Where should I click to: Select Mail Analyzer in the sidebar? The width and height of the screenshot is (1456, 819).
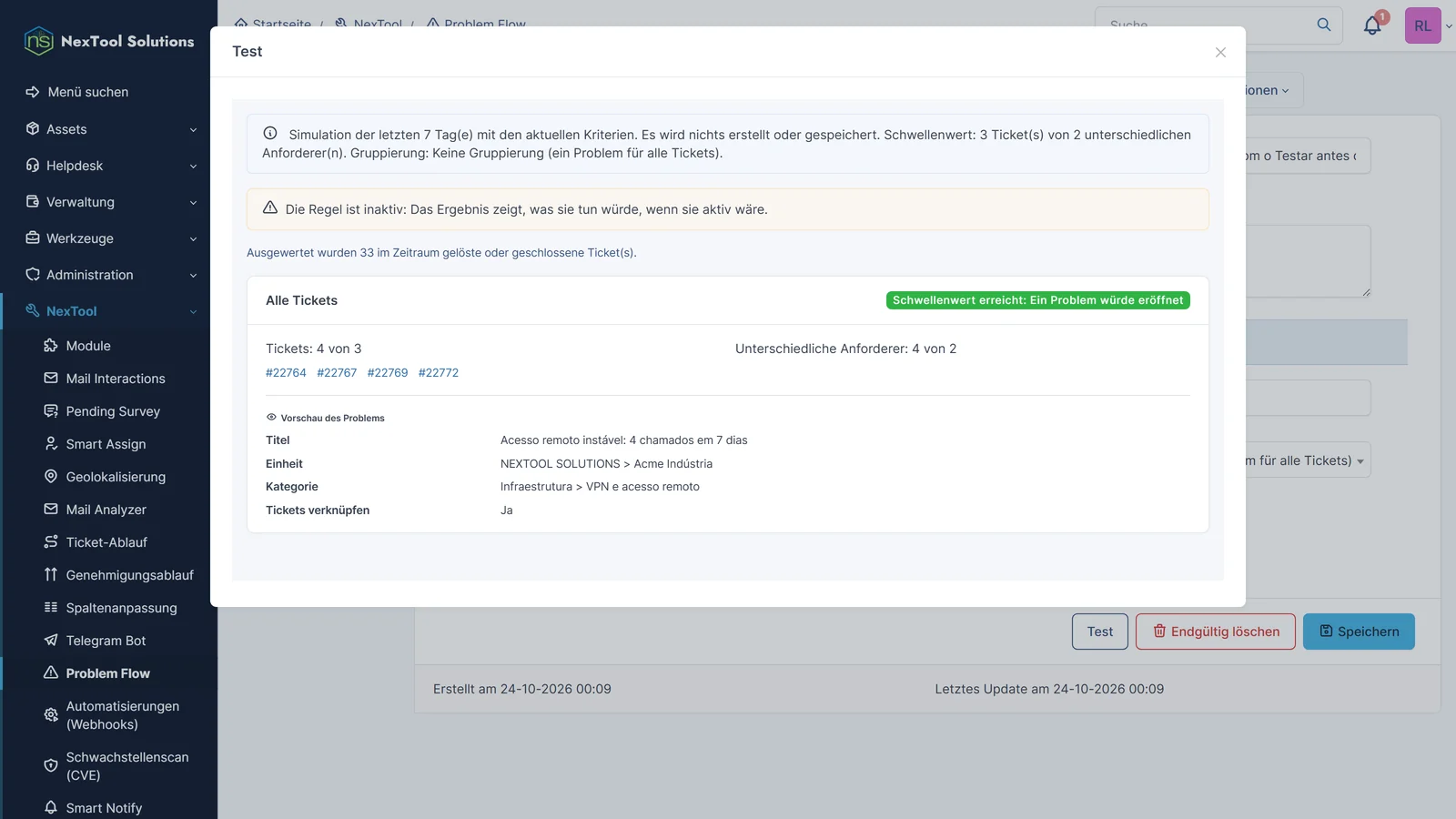(107, 510)
